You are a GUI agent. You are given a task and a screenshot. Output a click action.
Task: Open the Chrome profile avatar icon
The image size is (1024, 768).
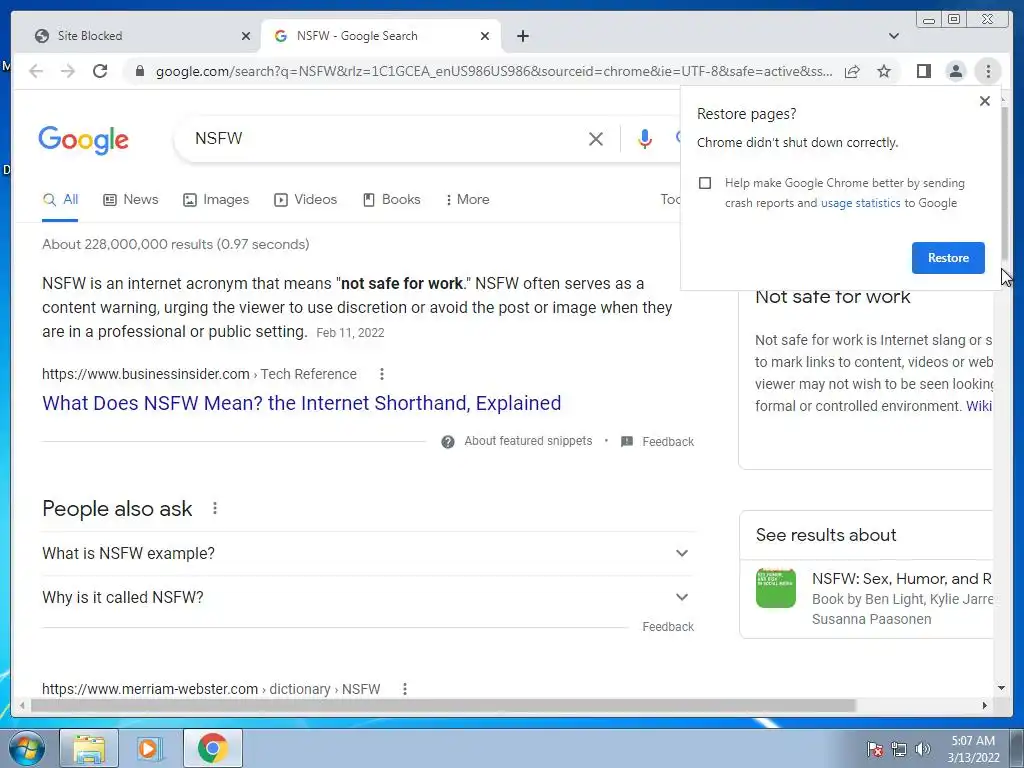[955, 71]
